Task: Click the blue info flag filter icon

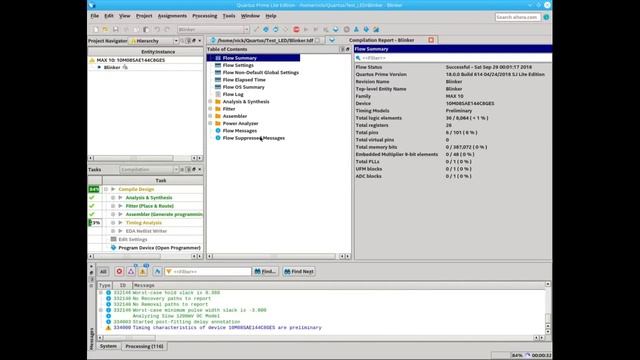Action: click(x=158, y=271)
